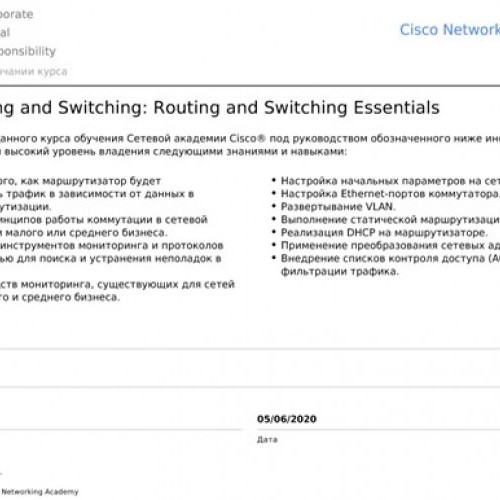This screenshot has width=500, height=500.
Task: Click the фильтрации трафика text line
Action: 340,272
